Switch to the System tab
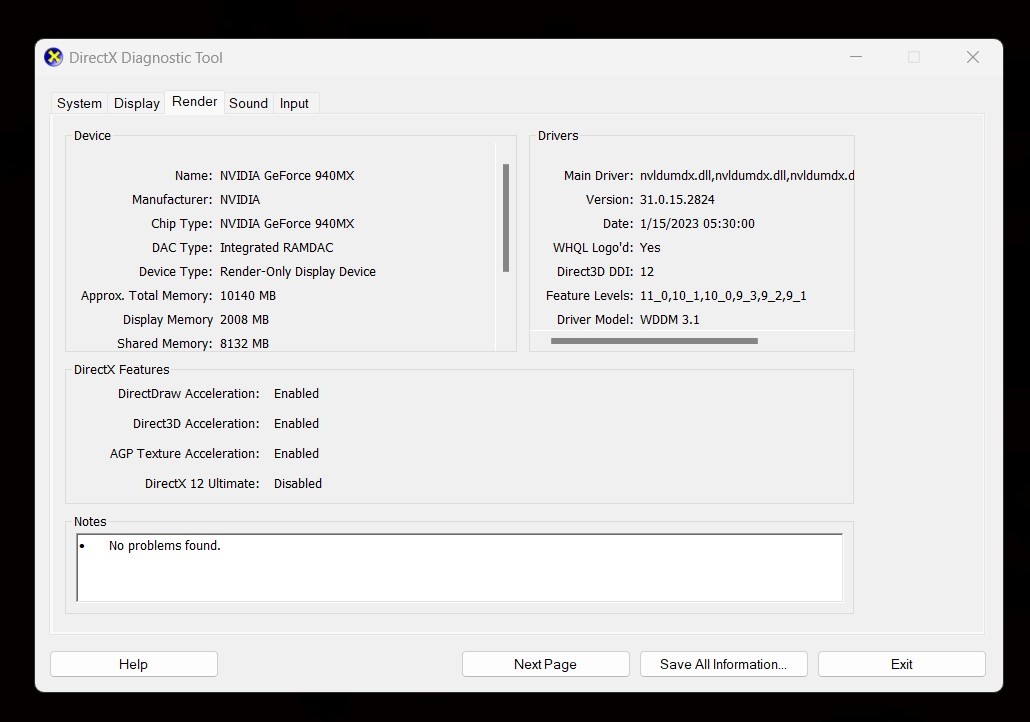This screenshot has height=722, width=1030. tap(79, 103)
